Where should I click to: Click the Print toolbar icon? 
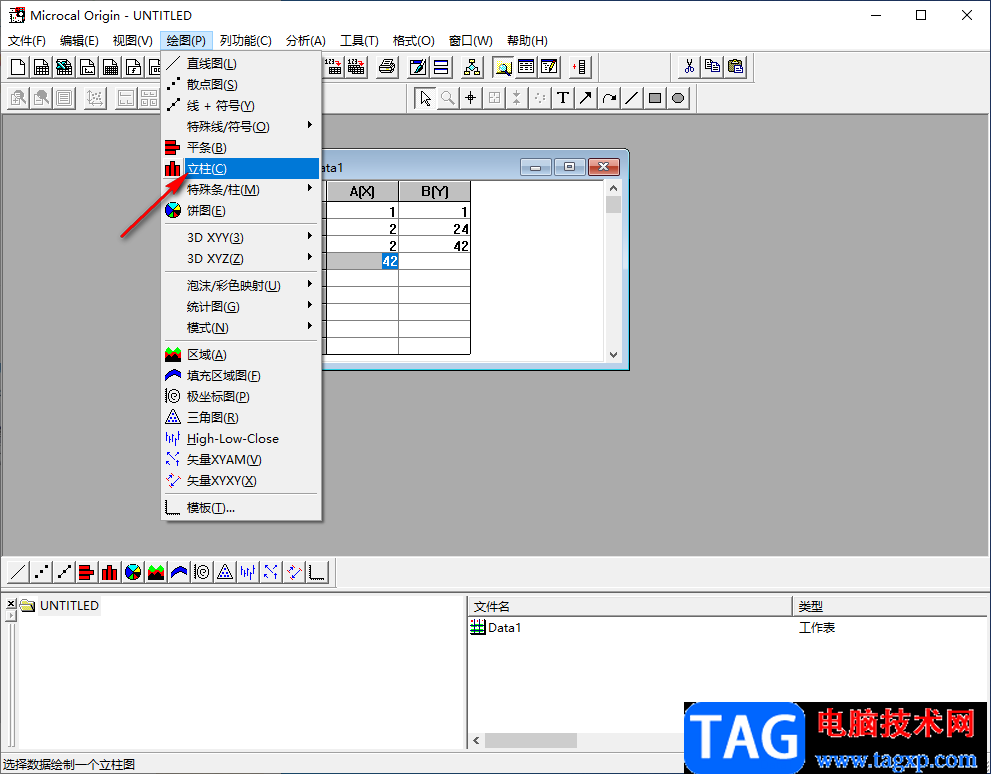pyautogui.click(x=387, y=66)
